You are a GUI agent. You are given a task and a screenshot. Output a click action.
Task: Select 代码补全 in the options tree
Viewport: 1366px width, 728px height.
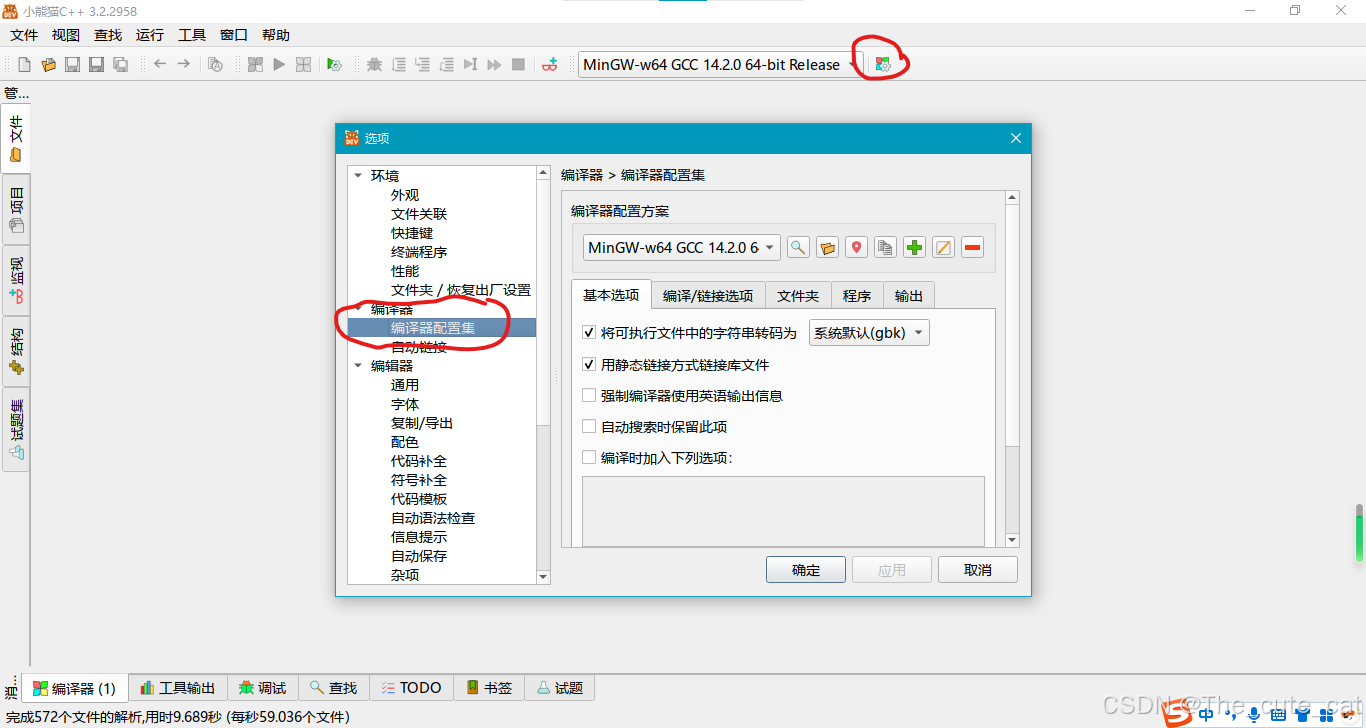419,461
